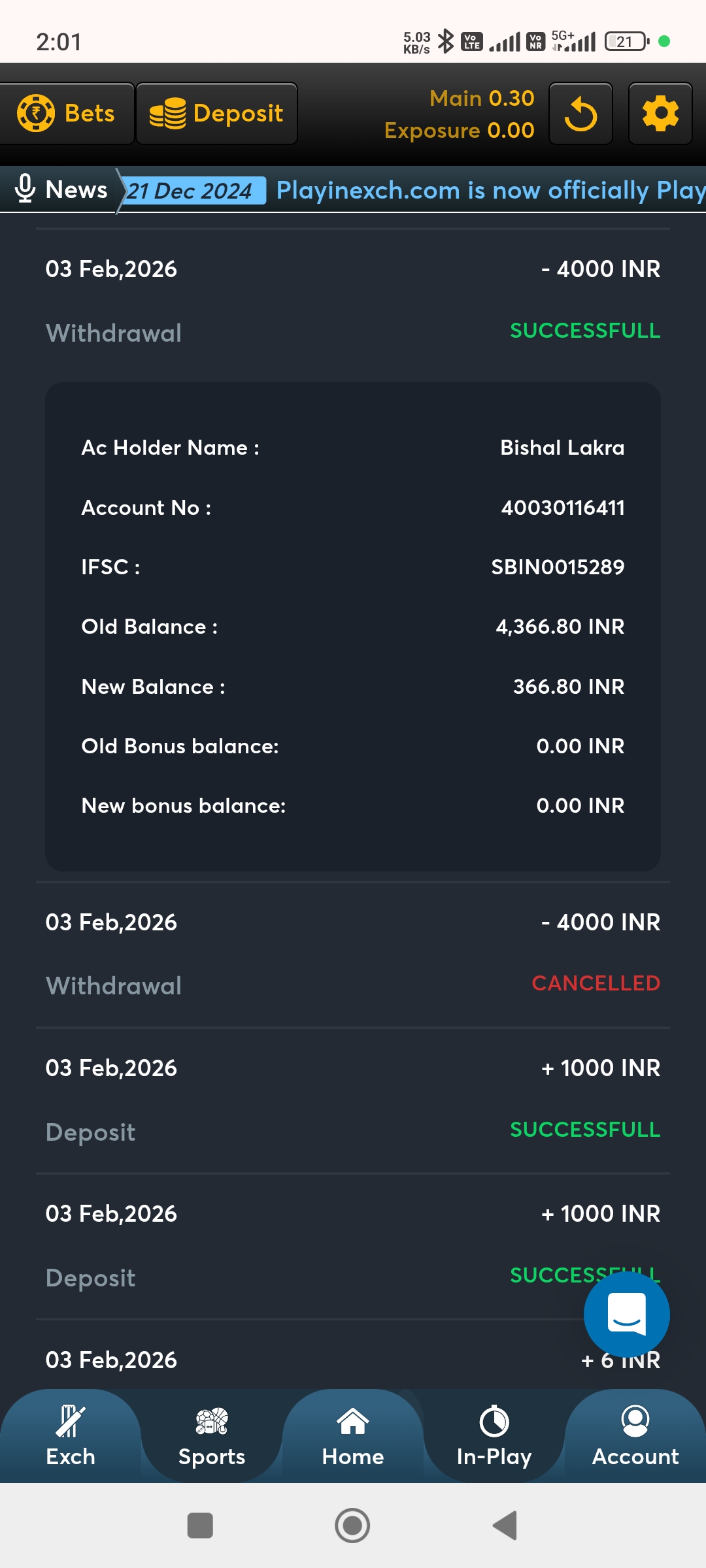This screenshot has width=706, height=1568.
Task: Switch to the Exch tab
Action: [x=71, y=1436]
